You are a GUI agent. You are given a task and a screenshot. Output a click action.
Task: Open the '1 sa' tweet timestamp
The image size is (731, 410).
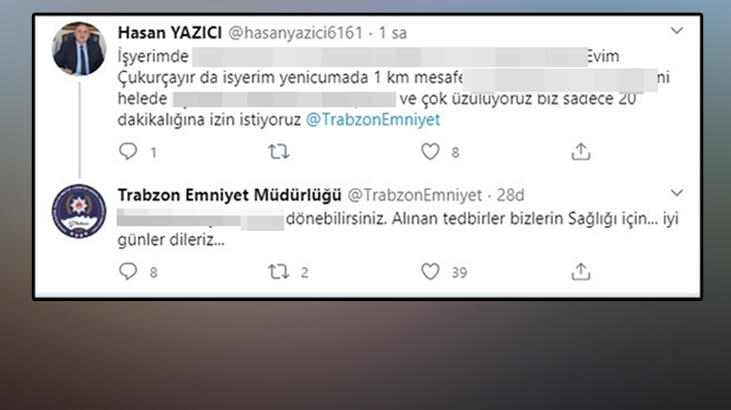(x=393, y=33)
